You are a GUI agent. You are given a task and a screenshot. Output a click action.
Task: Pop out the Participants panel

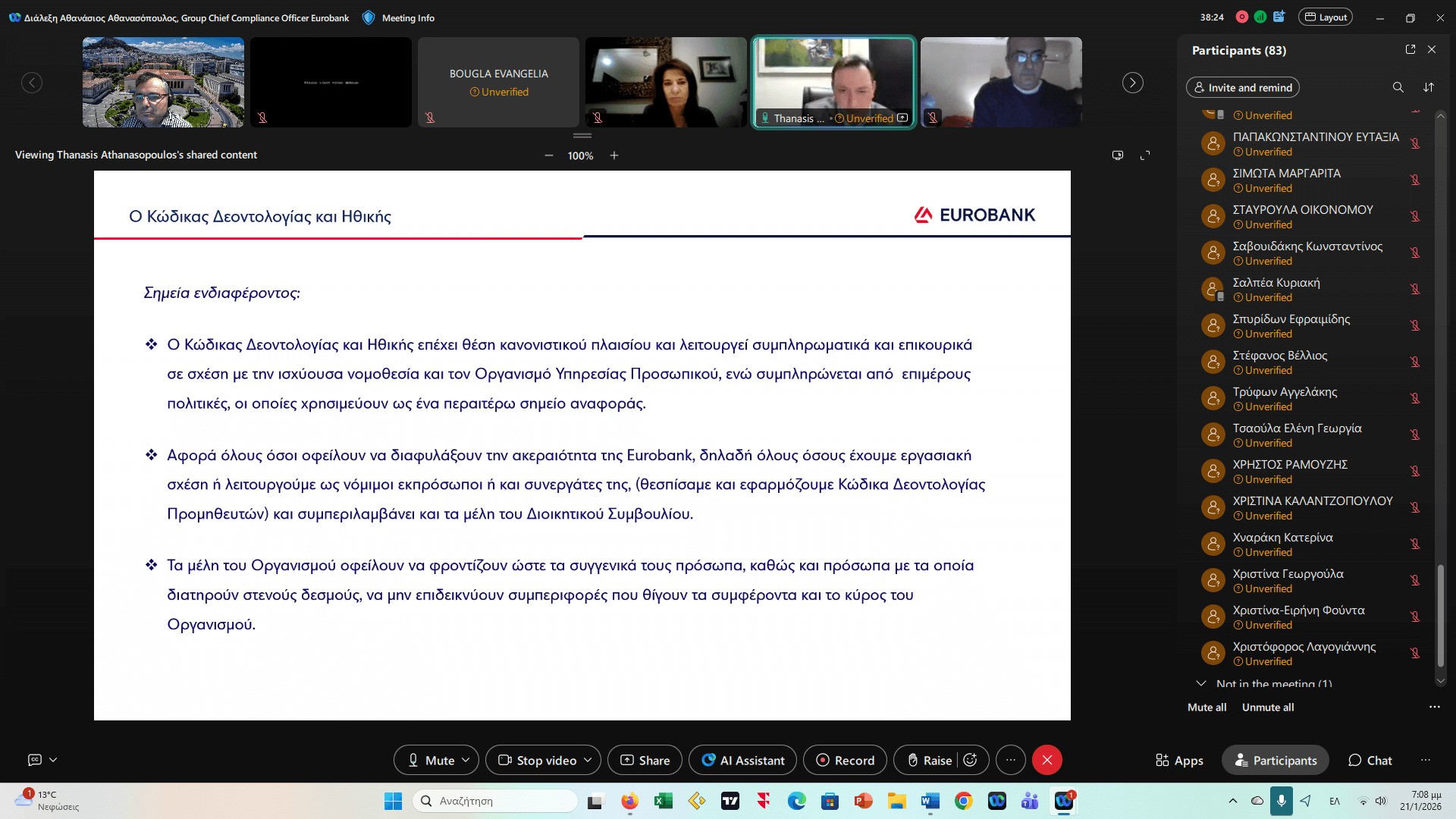(1410, 49)
